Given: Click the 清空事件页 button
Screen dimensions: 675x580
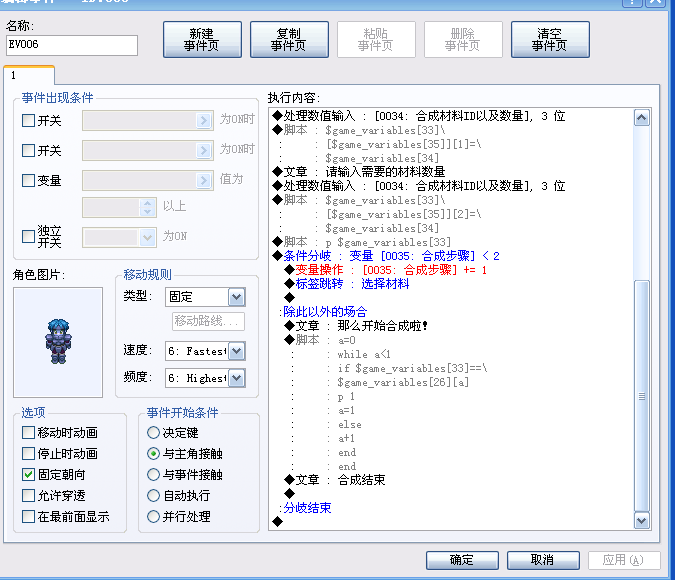Looking at the screenshot, I should [550, 40].
